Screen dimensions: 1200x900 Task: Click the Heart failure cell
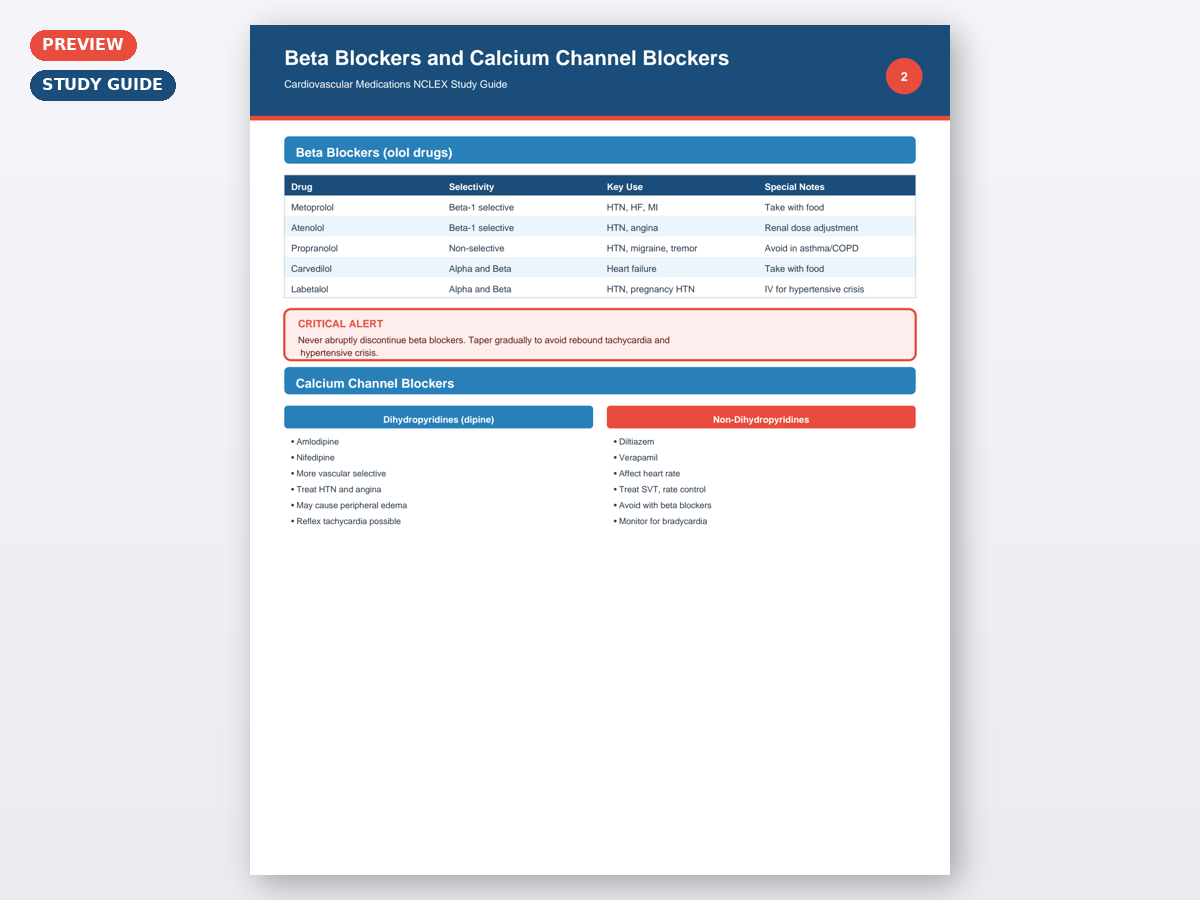pyautogui.click(x=632, y=269)
